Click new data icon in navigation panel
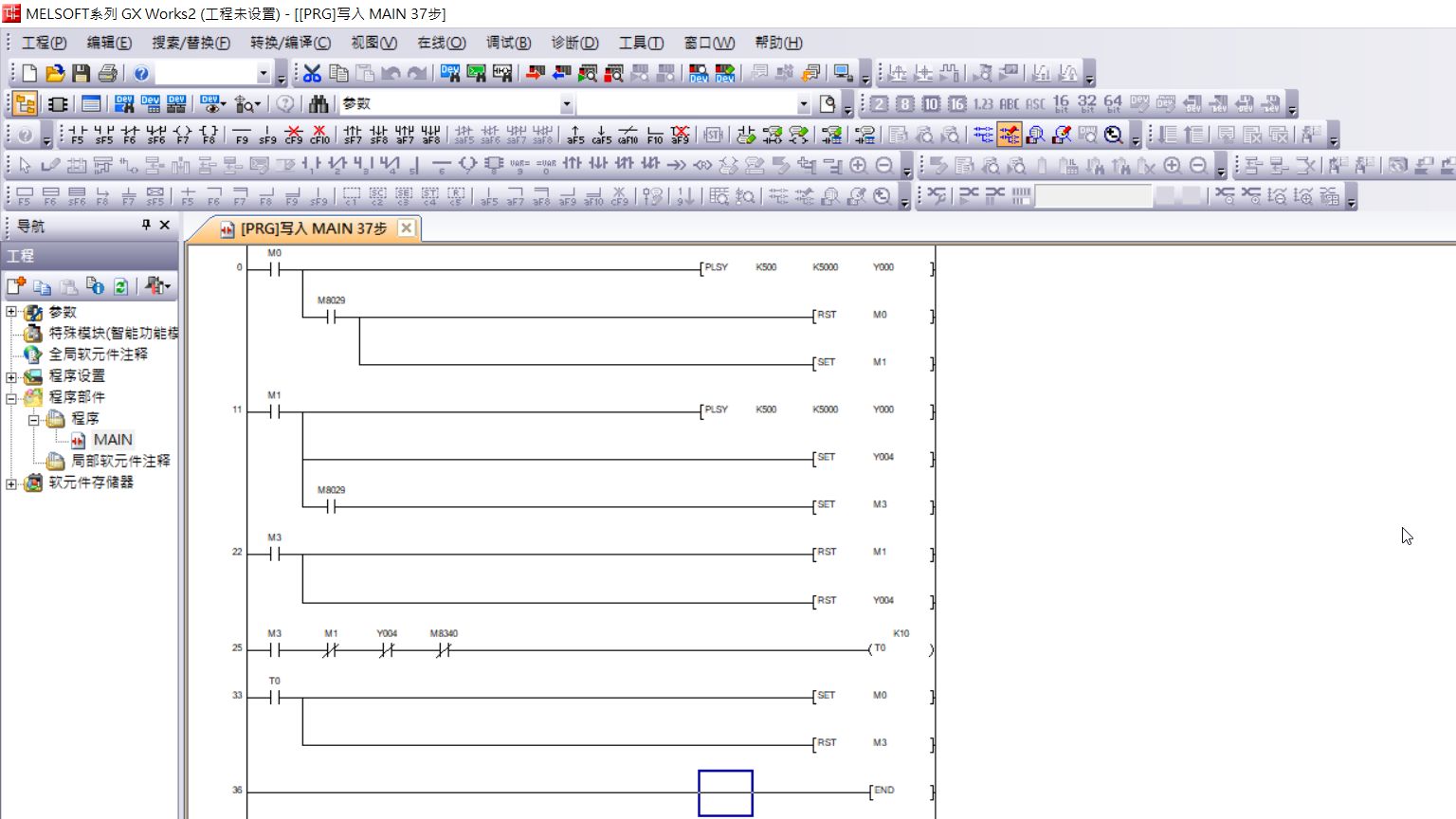Screen dimensions: 1456x819 click(x=16, y=286)
